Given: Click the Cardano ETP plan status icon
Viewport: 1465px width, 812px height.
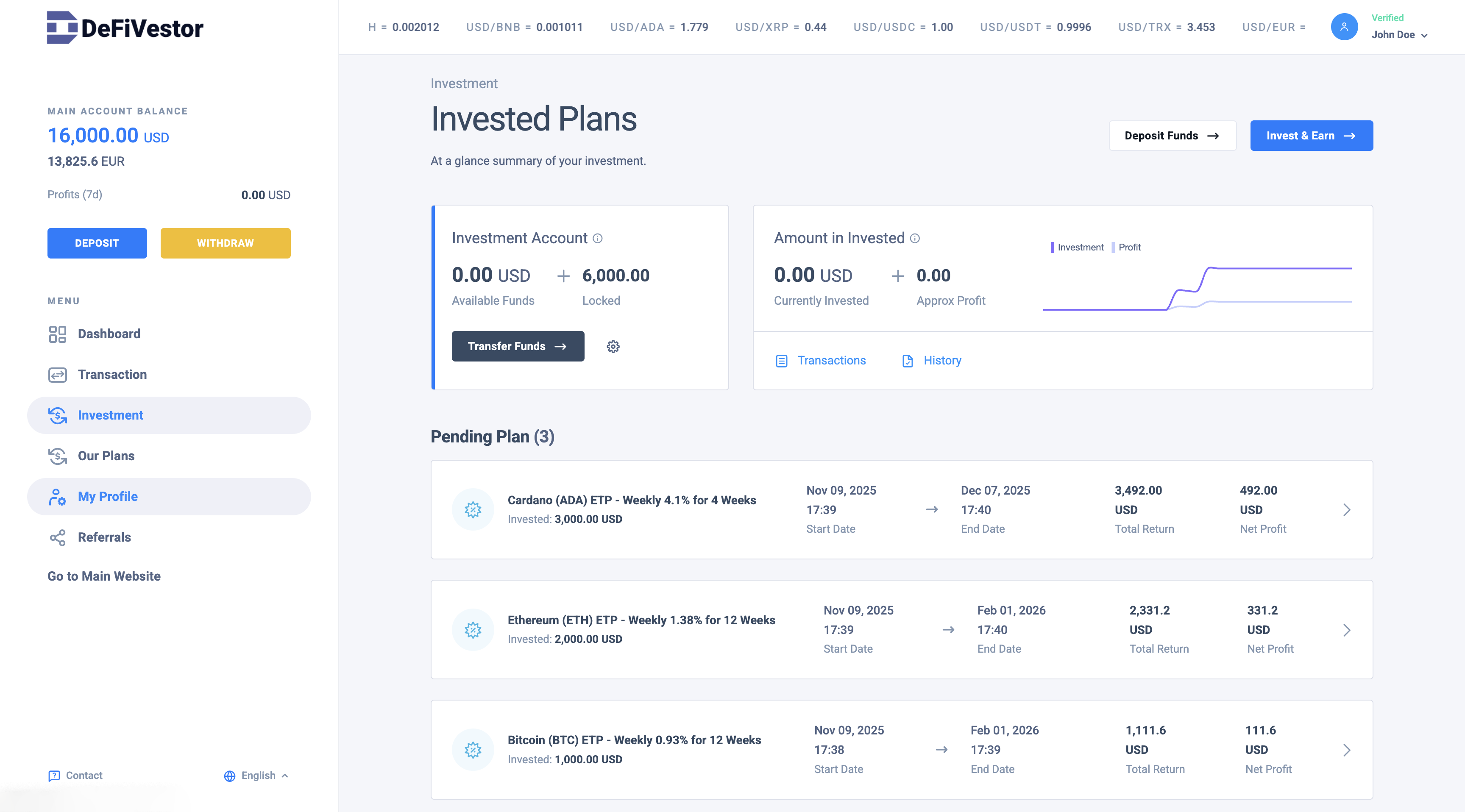Looking at the screenshot, I should [473, 509].
